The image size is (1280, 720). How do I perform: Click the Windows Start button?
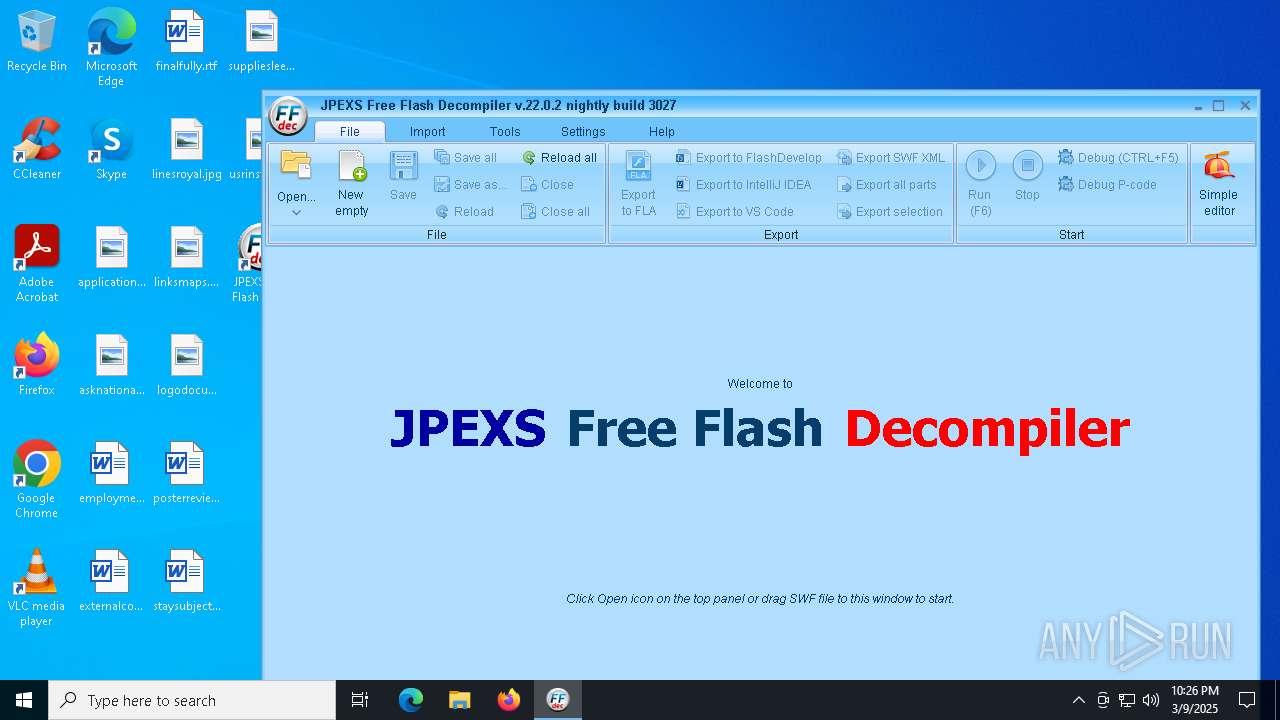pyautogui.click(x=24, y=700)
